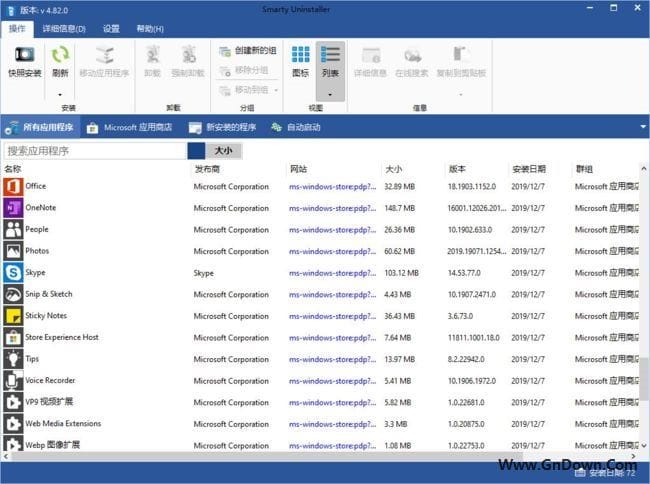Click the list scroll down arrow
650x484 pixels.
(x=643, y=445)
